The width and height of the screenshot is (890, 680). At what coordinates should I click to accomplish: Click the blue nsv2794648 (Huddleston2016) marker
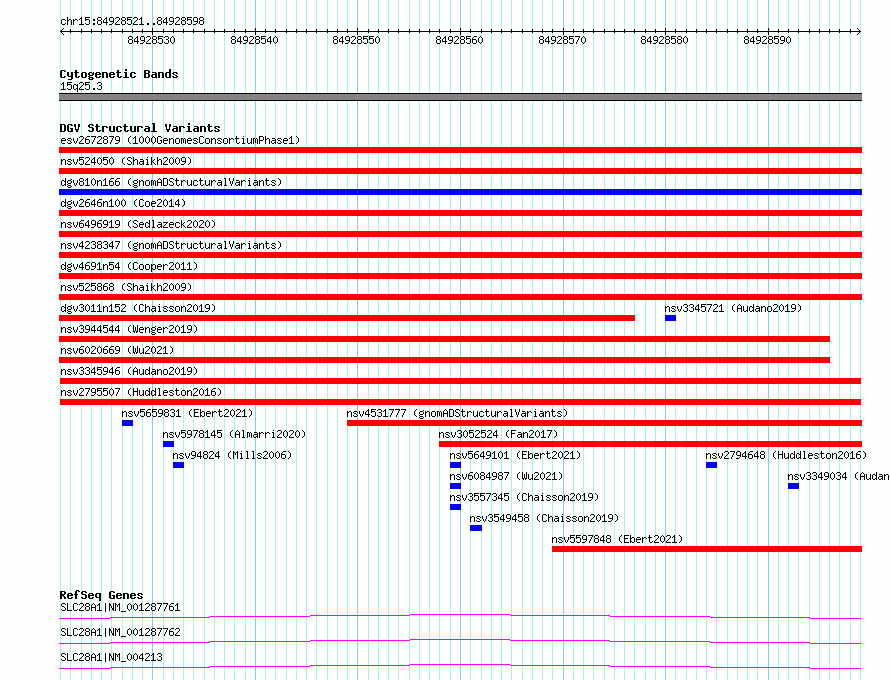711,465
